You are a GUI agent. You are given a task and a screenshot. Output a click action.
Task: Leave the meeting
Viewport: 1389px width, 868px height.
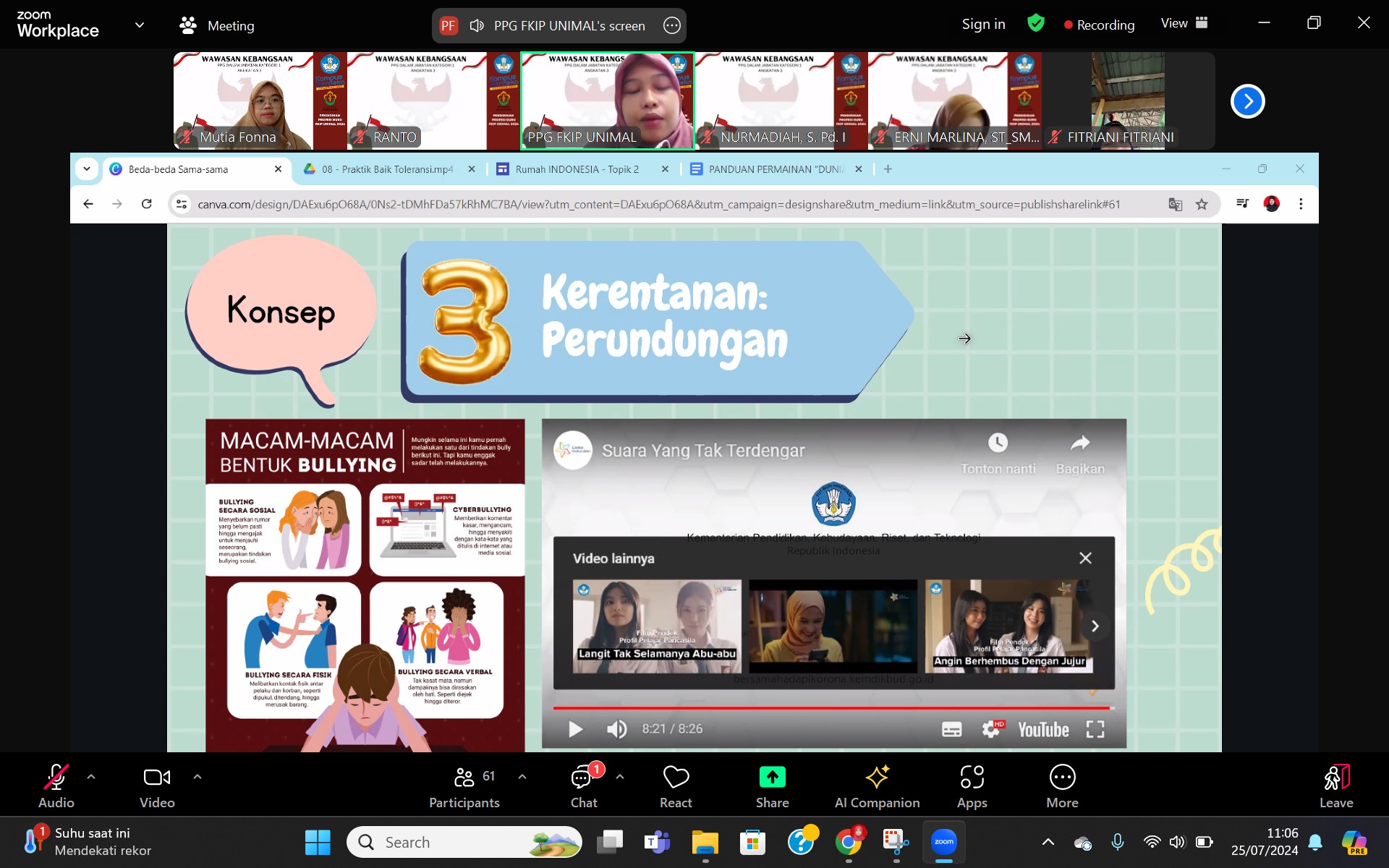(1336, 786)
